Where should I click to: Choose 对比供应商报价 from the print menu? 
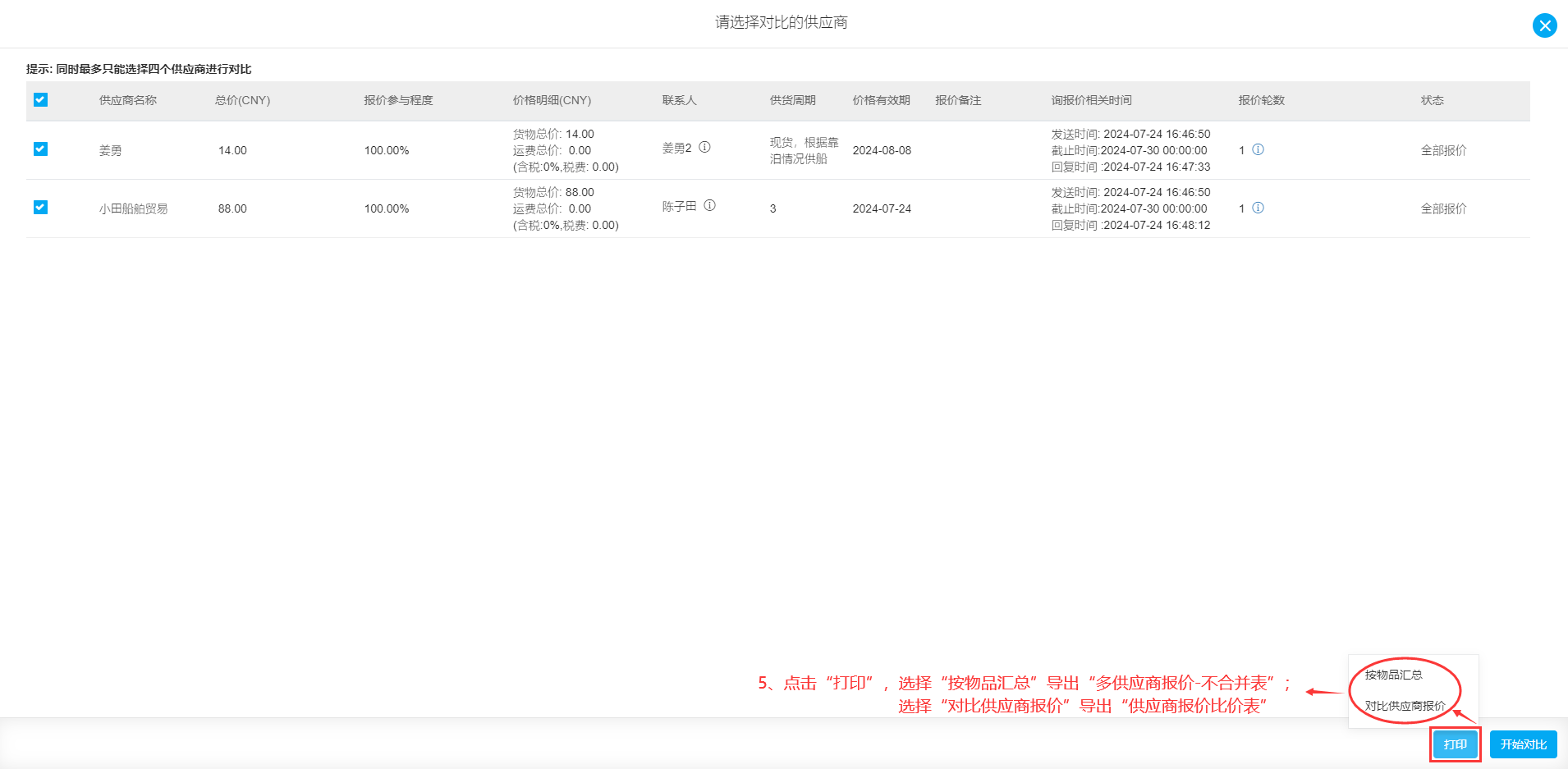1405,706
